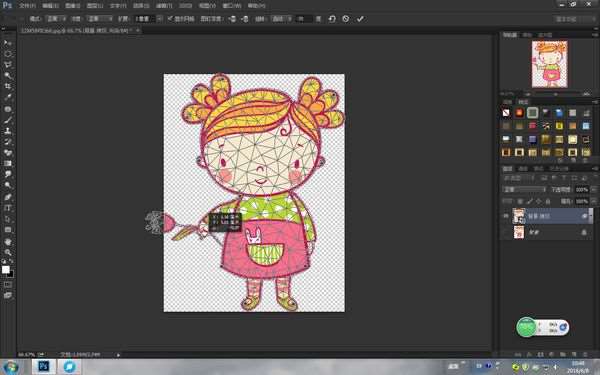
Task: Select the Quick Selection tool
Action: point(8,75)
